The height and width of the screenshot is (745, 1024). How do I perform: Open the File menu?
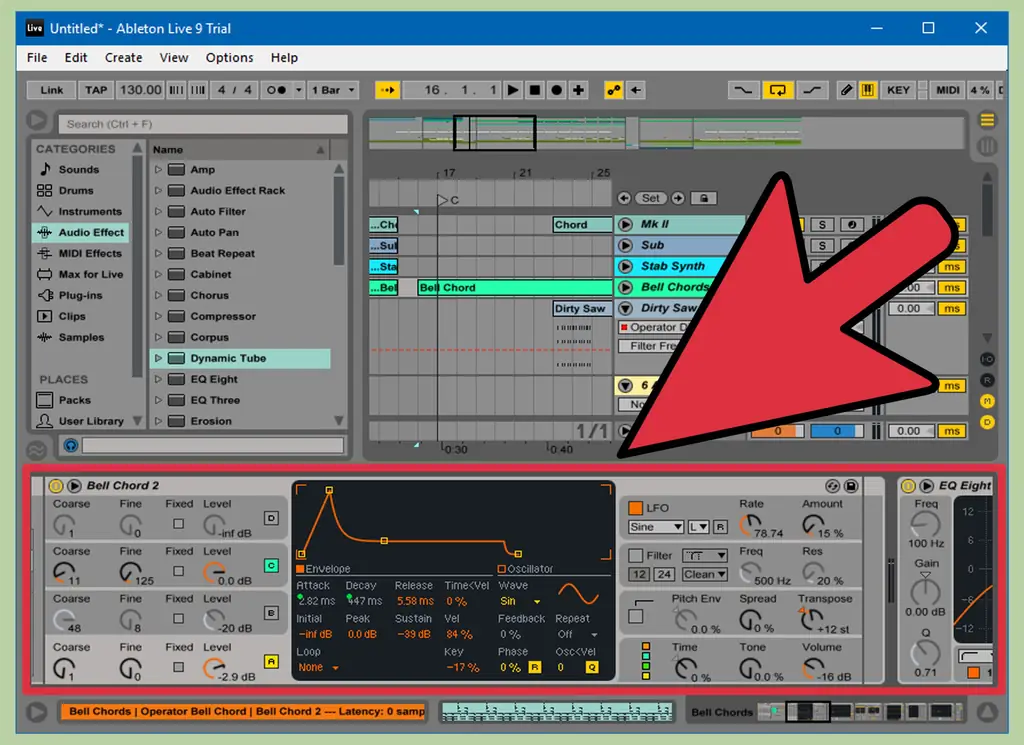37,57
